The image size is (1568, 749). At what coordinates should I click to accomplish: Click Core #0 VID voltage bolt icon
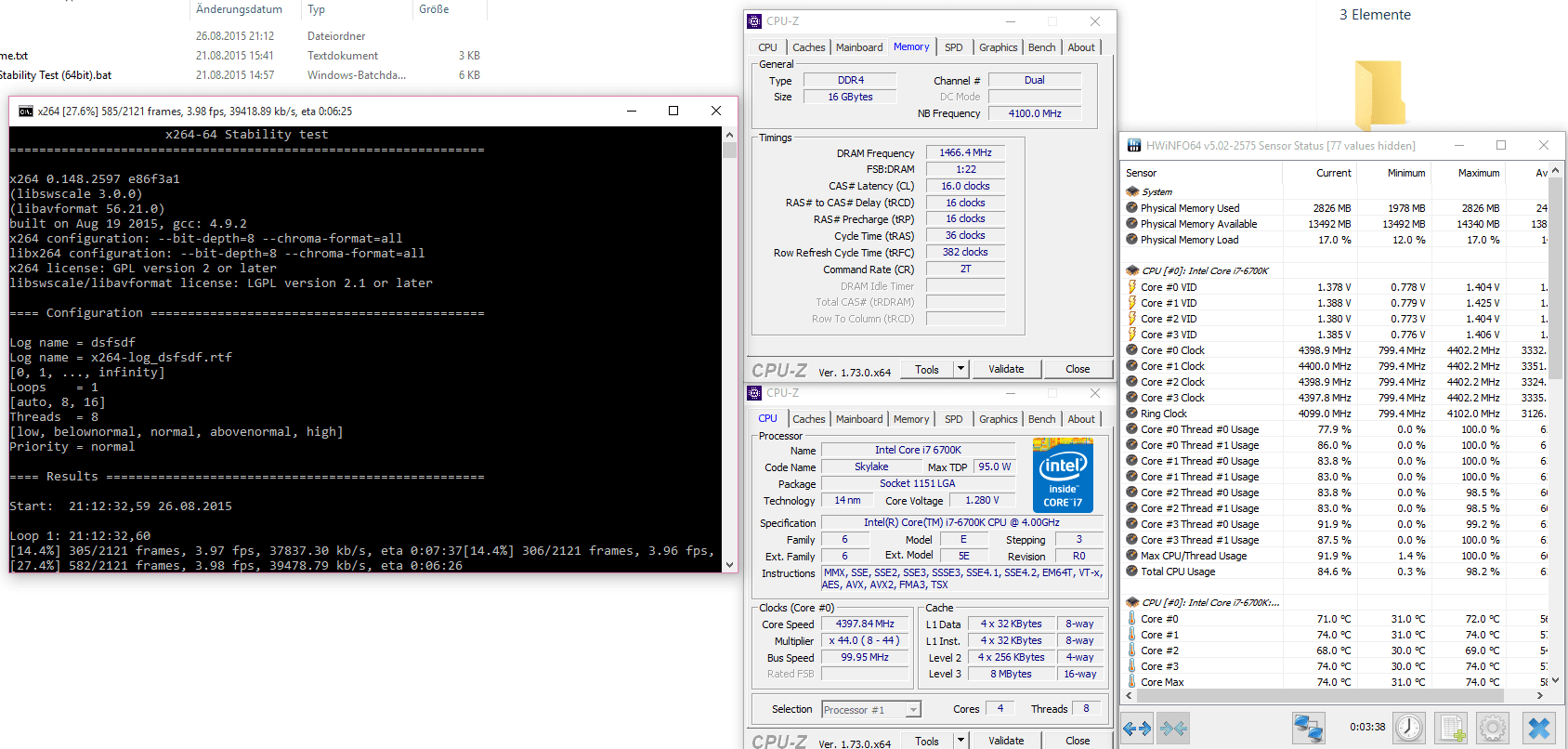click(x=1132, y=287)
